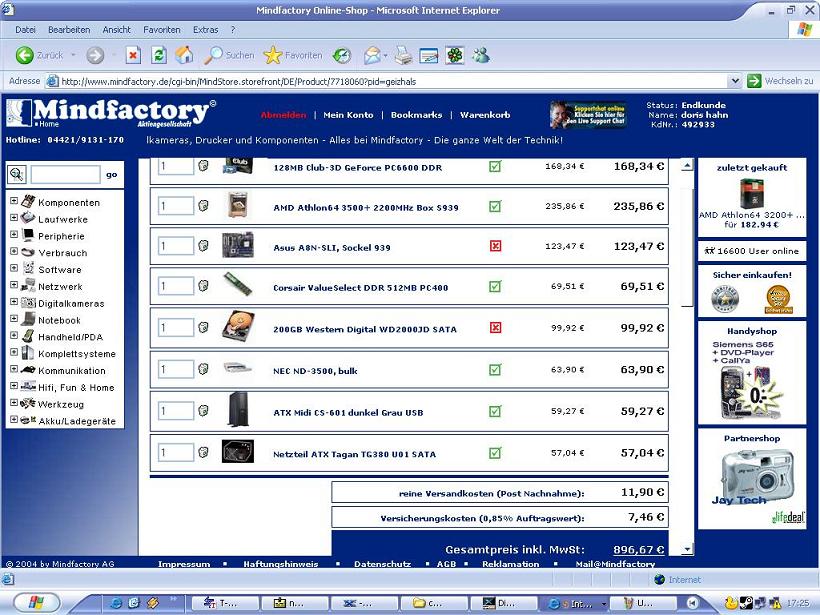Go to the Home page house icon
The image size is (820, 615).
(x=184, y=55)
